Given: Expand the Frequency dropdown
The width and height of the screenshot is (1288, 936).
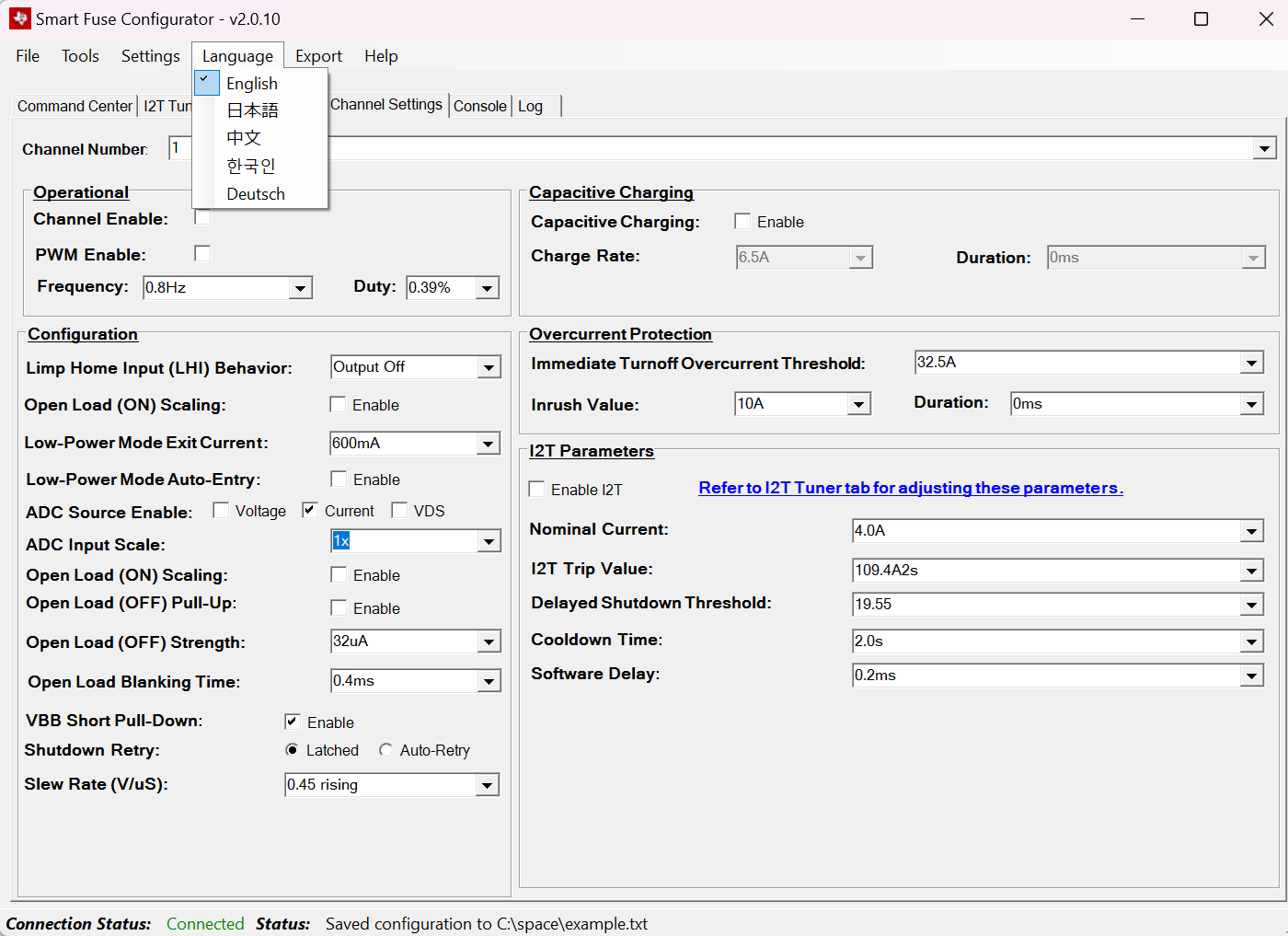Looking at the screenshot, I should [300, 288].
